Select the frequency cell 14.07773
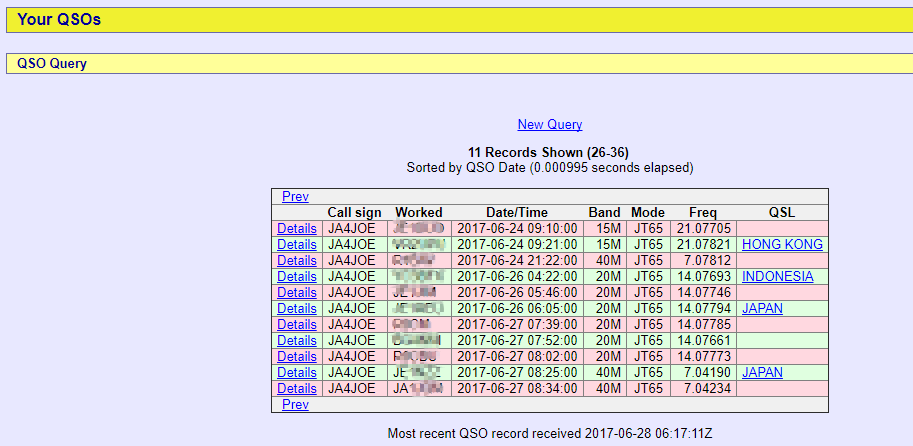Image resolution: width=913 pixels, height=446 pixels. [x=703, y=356]
